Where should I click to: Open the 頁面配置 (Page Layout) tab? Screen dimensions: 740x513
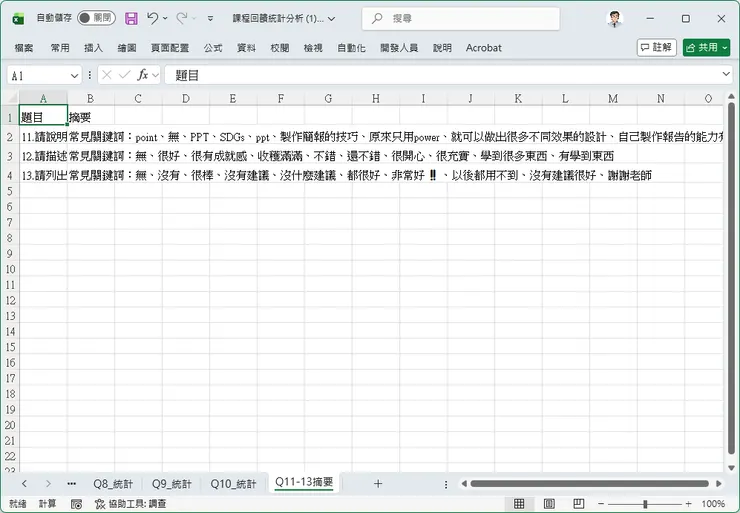click(170, 48)
